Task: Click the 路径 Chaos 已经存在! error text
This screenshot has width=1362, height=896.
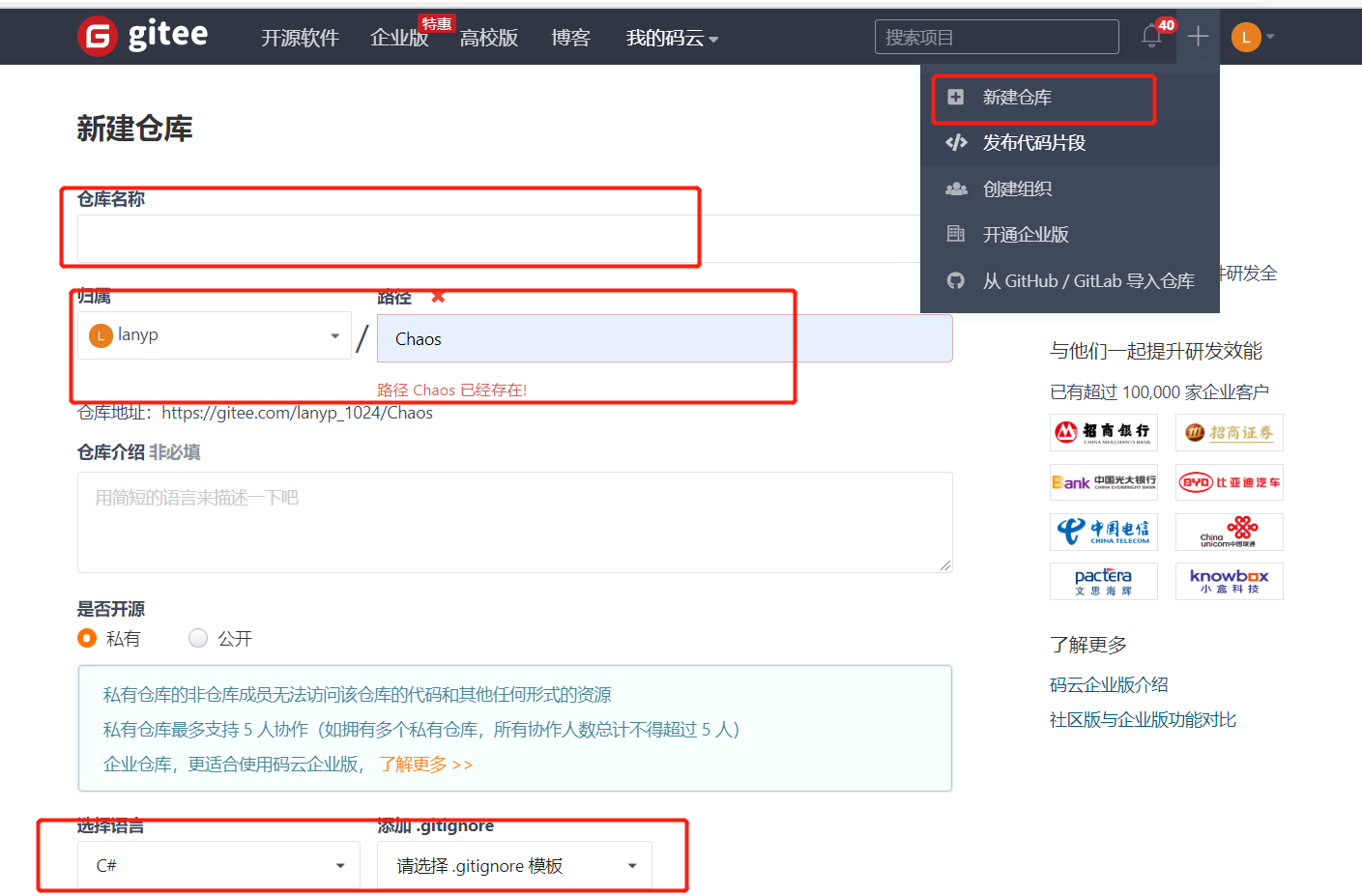Action: (452, 390)
